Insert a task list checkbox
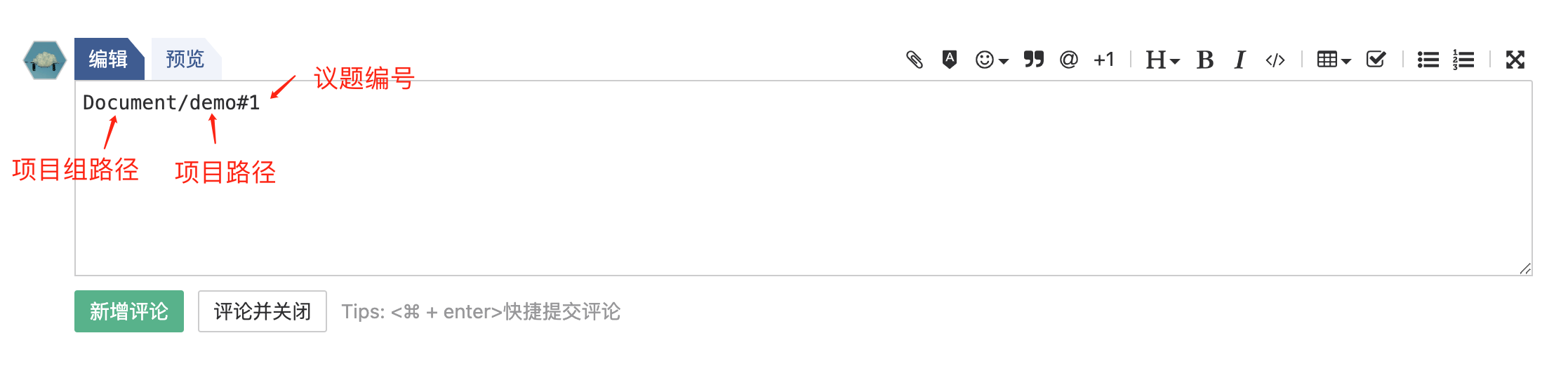The width and height of the screenshot is (1568, 366). pos(1376,60)
